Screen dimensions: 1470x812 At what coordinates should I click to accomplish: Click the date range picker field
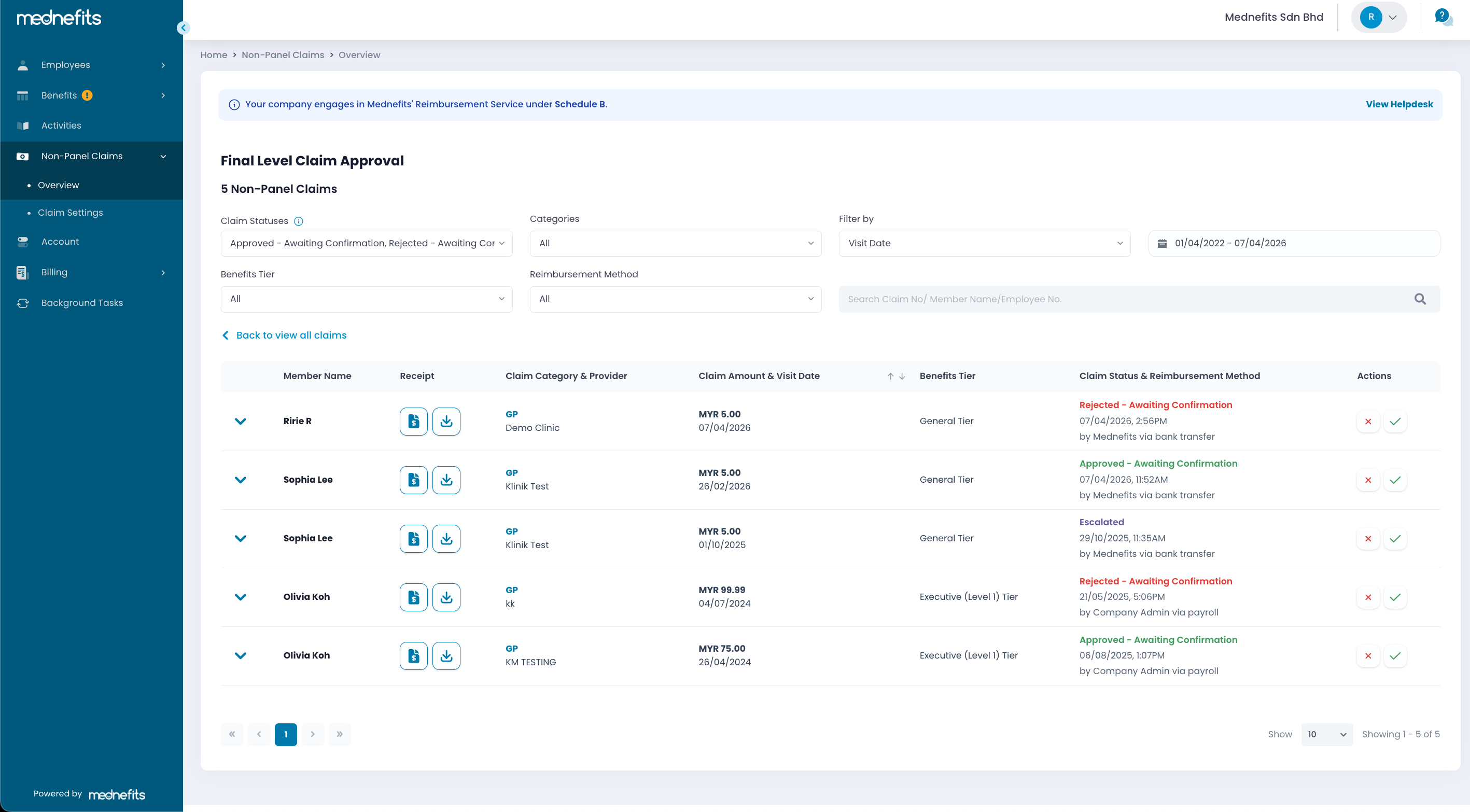1293,243
